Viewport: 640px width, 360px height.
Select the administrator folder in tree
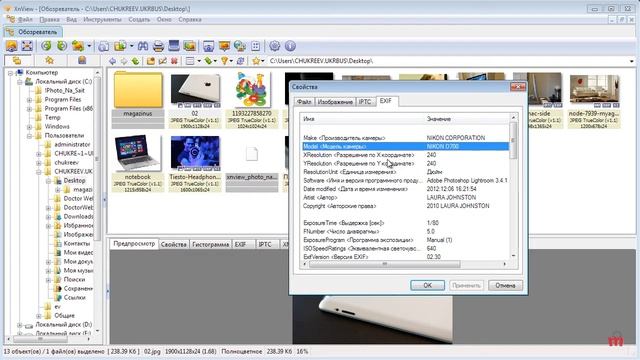(72, 144)
